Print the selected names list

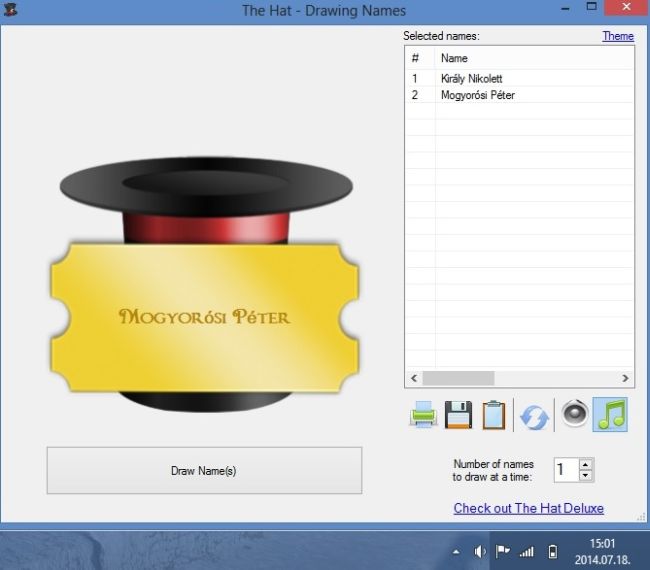(423, 415)
